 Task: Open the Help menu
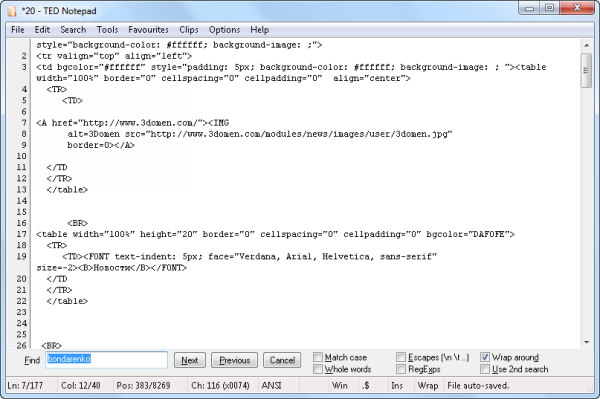pos(259,30)
